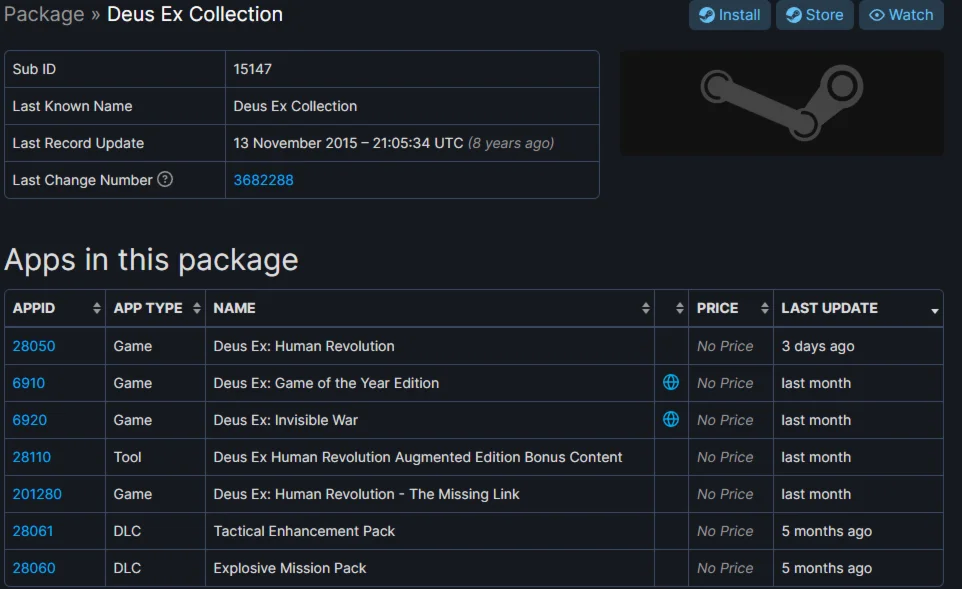Open change number 3682288 link
962x589 pixels.
[x=263, y=180]
